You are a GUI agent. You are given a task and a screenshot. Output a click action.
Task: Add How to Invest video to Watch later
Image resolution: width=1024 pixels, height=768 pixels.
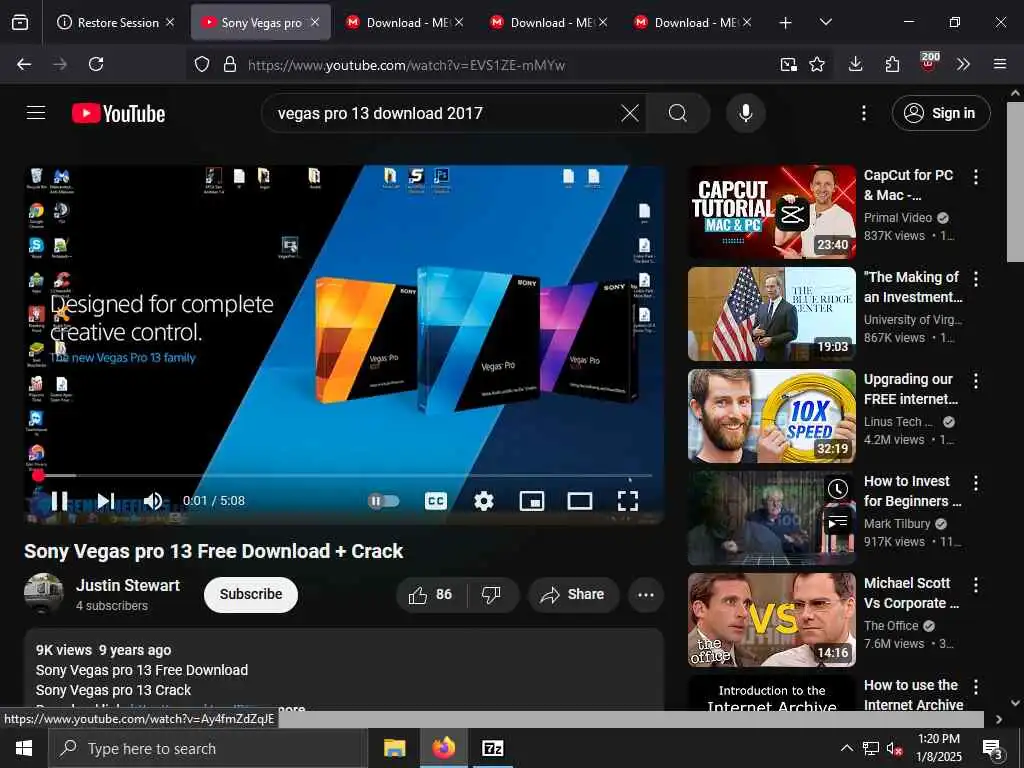coord(837,488)
